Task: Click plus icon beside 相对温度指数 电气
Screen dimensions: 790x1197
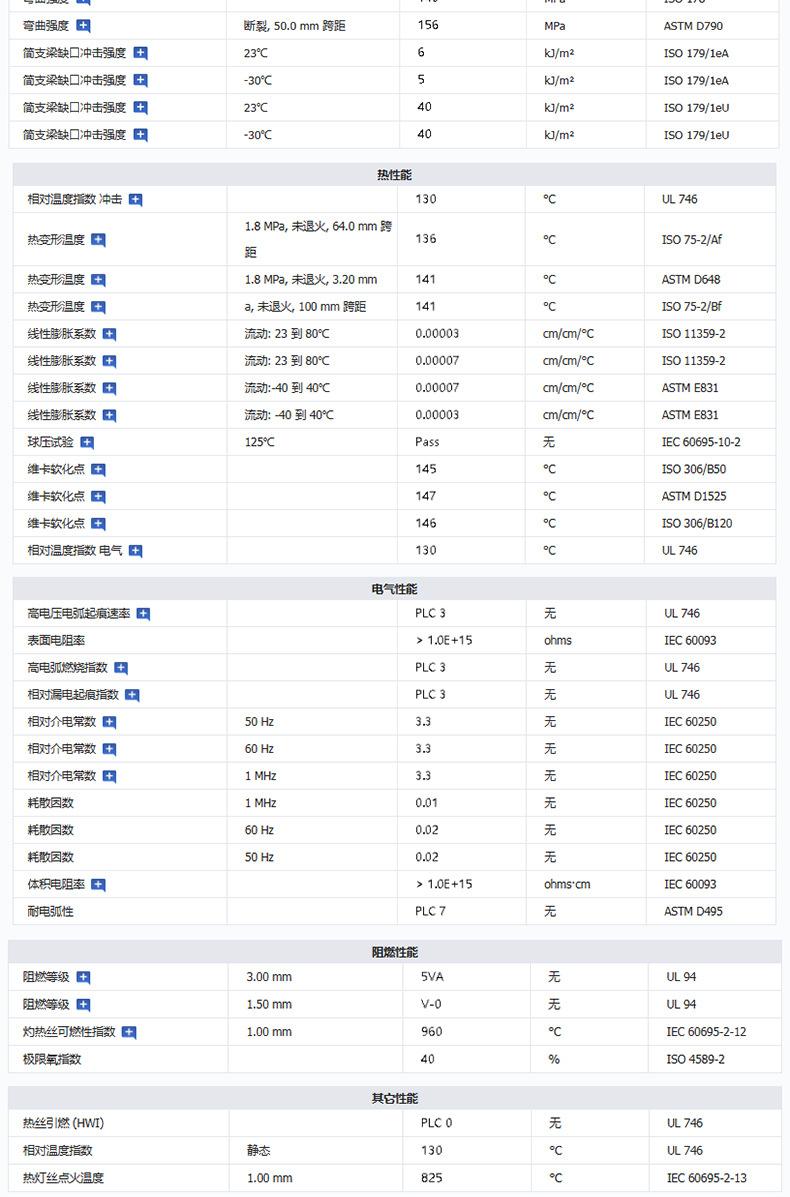Action: pos(136,551)
